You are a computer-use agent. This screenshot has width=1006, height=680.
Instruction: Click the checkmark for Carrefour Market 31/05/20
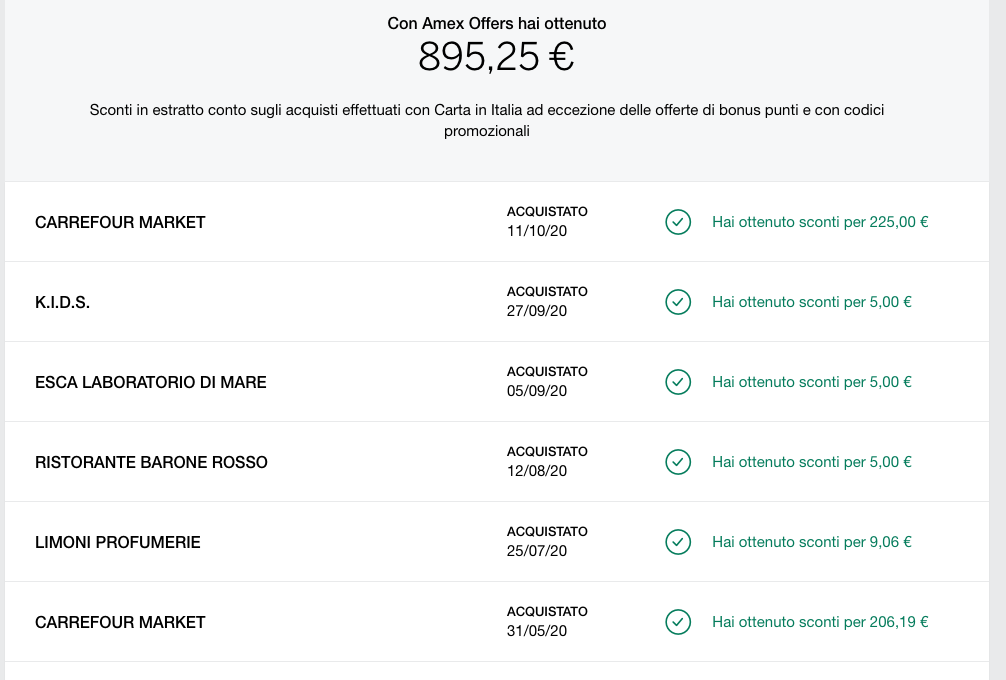[678, 622]
